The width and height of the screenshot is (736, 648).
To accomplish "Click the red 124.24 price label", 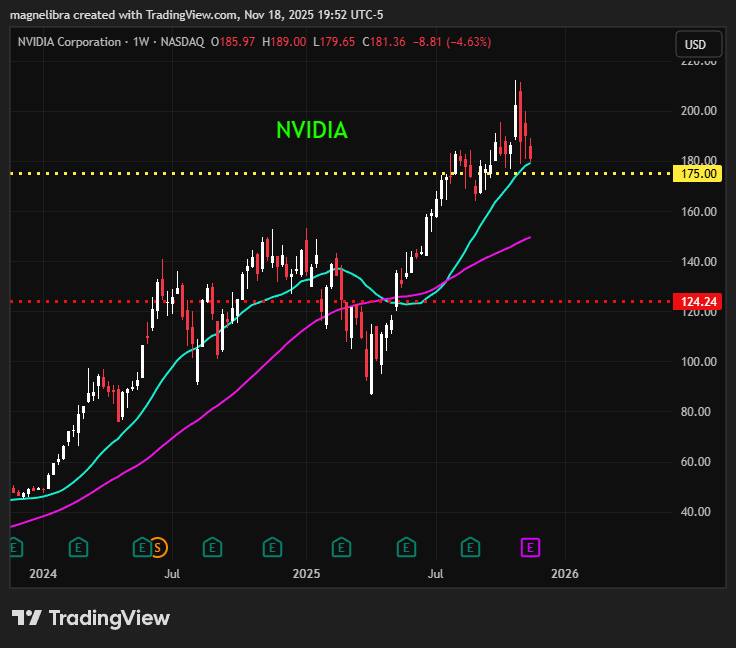I will click(698, 301).
